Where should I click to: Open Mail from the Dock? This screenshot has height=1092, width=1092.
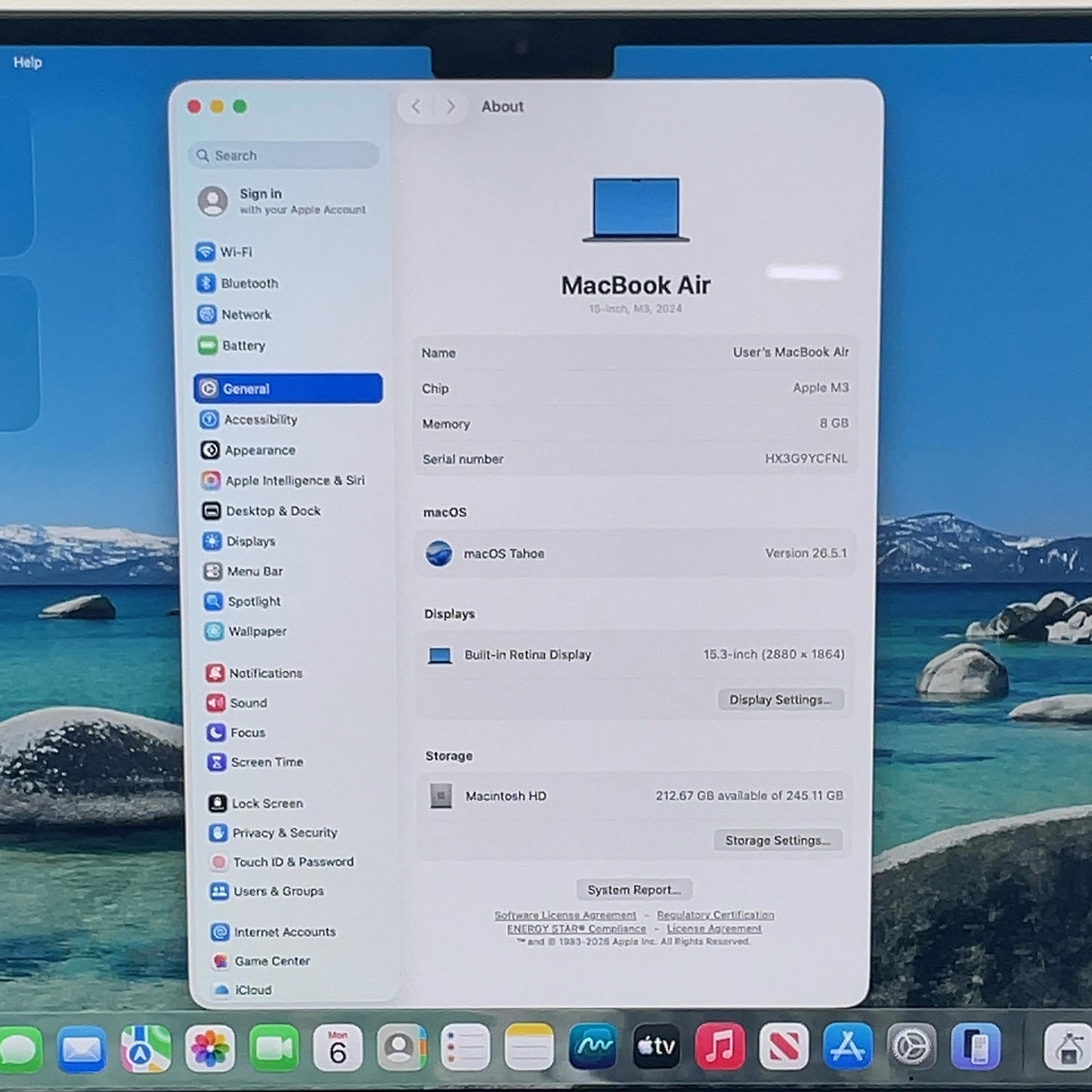pyautogui.click(x=82, y=1049)
